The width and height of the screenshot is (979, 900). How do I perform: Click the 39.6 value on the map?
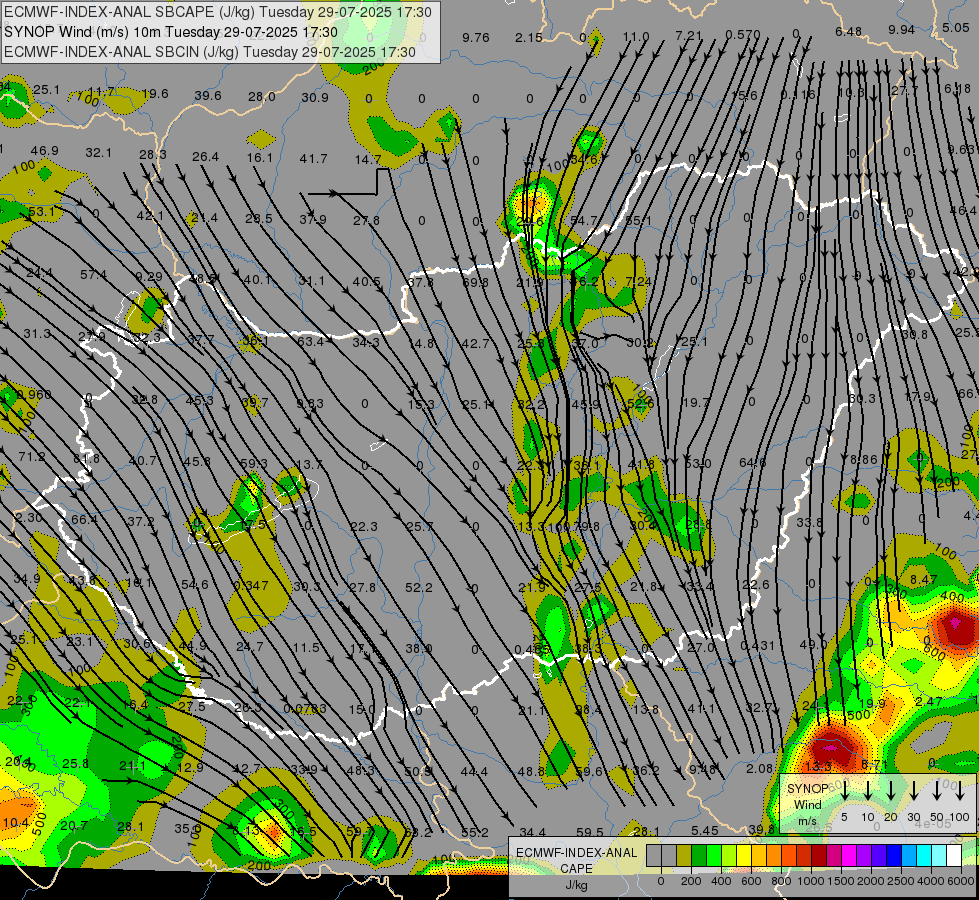tap(208, 96)
